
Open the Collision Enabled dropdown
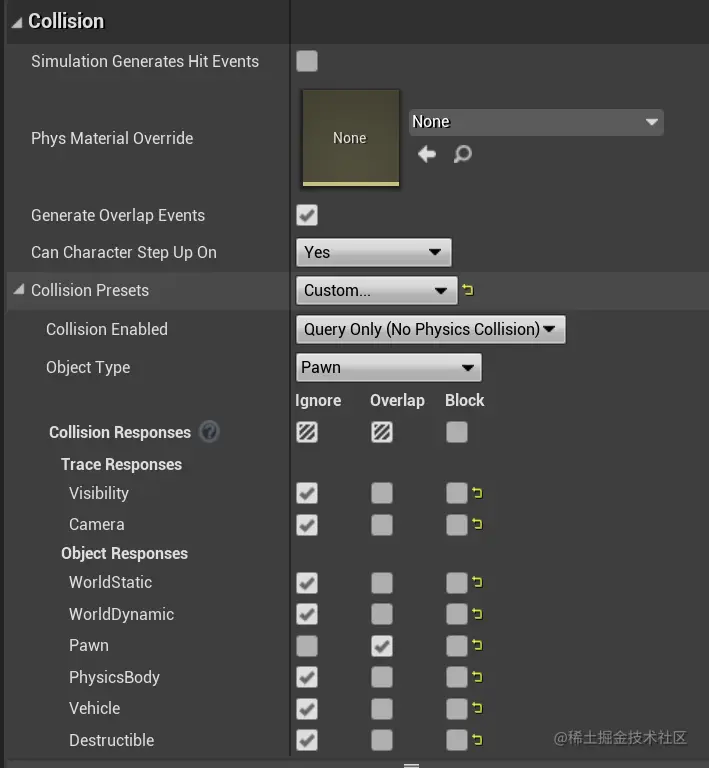coord(430,329)
